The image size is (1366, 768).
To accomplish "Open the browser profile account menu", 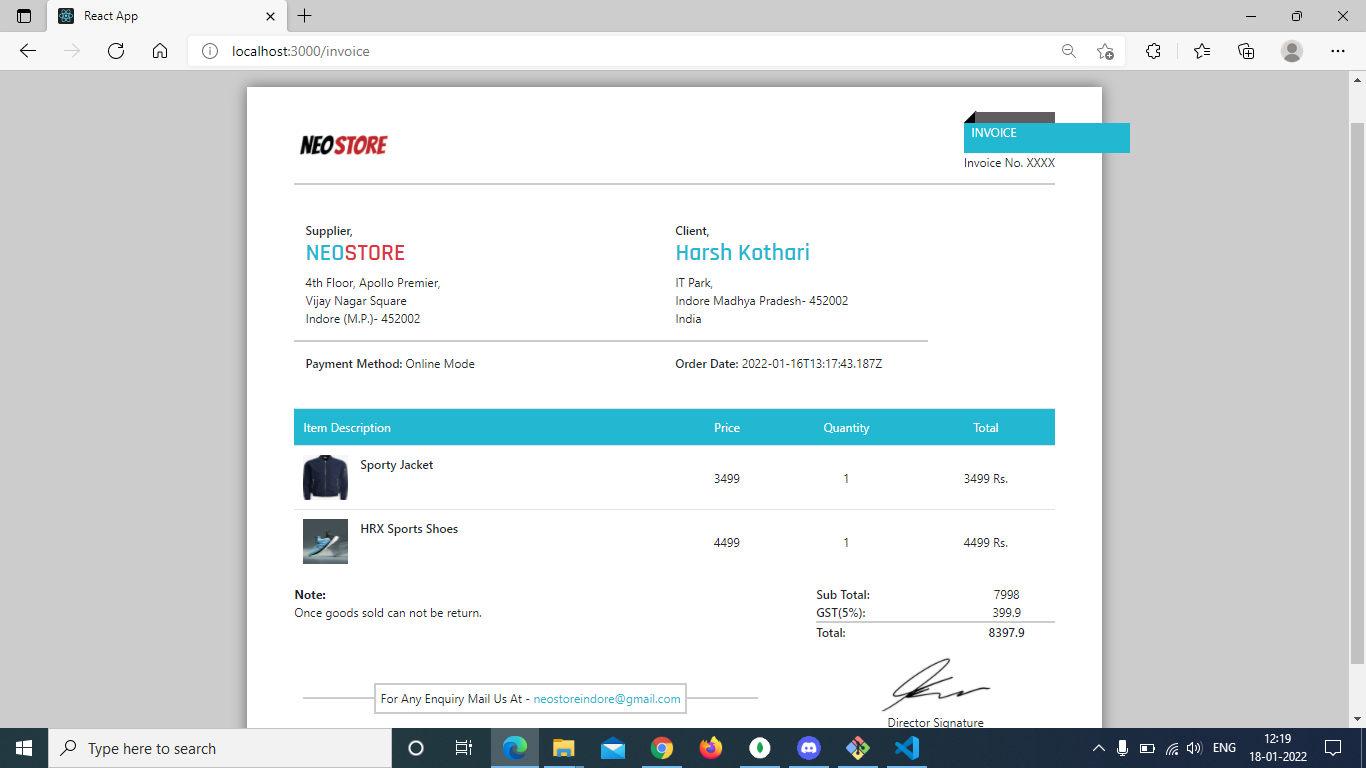I will pyautogui.click(x=1291, y=51).
